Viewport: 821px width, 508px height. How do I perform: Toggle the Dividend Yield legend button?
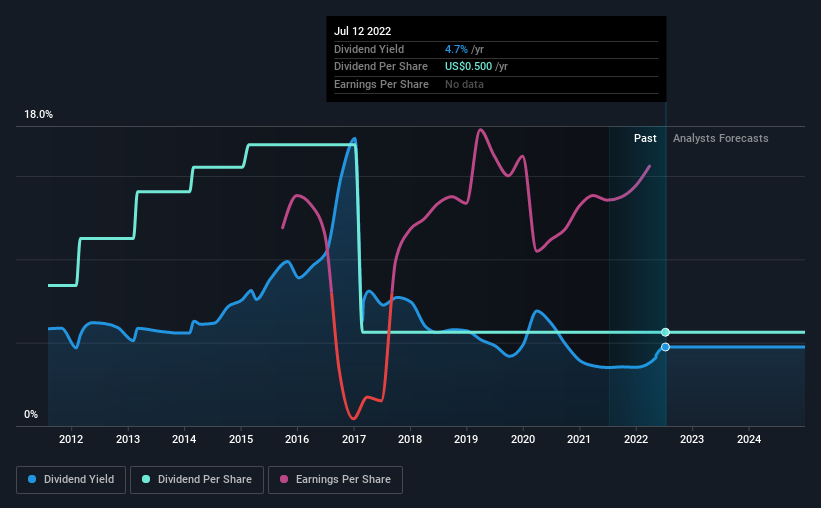[x=71, y=480]
